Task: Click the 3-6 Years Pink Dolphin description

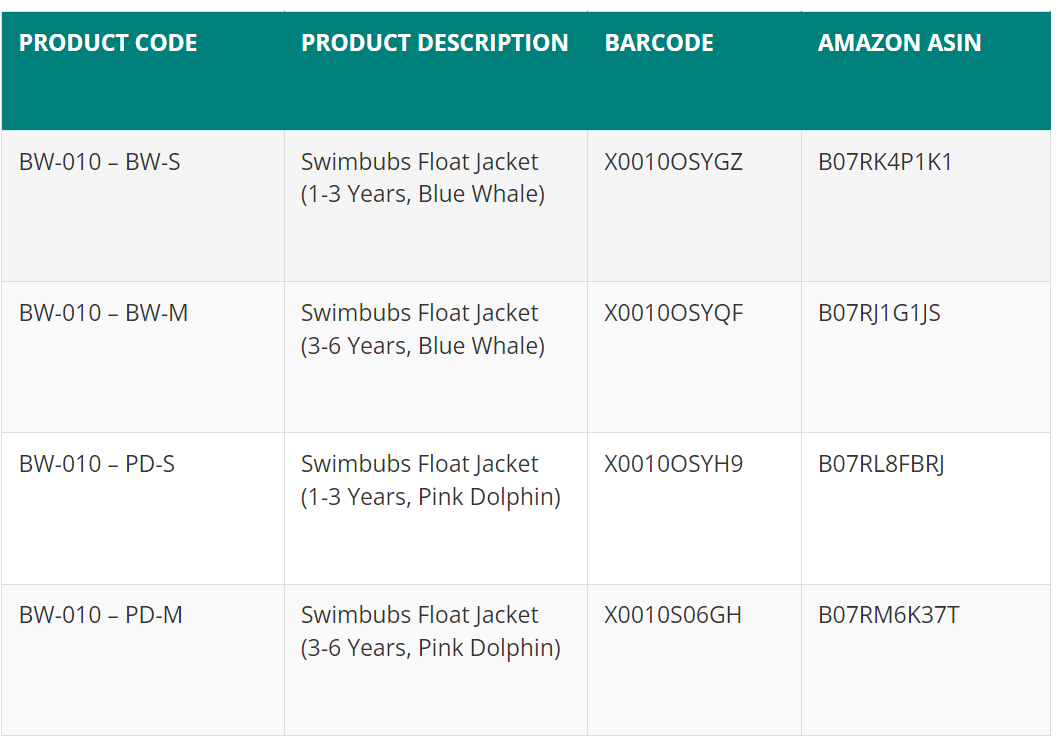Action: tap(431, 631)
